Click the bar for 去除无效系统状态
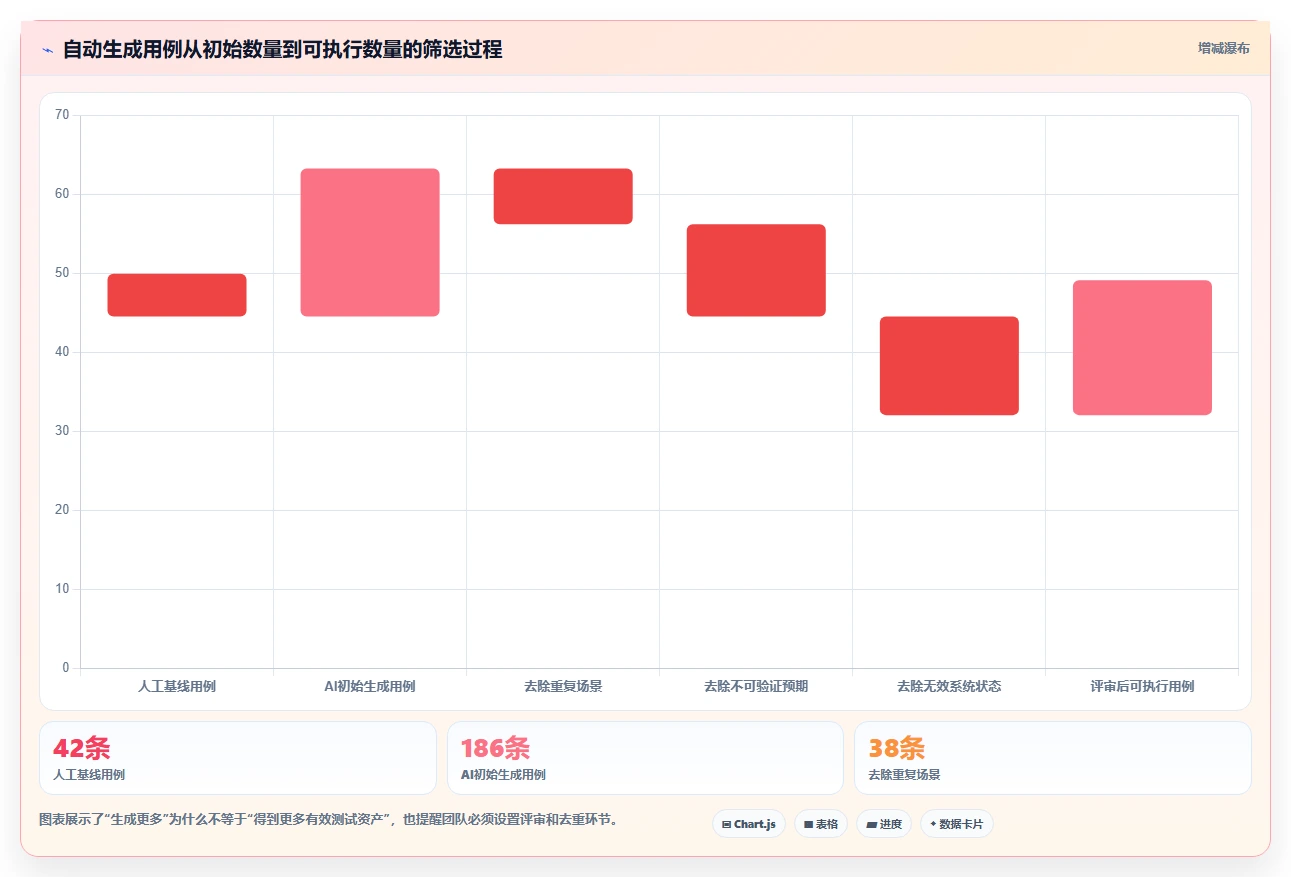1291x877 pixels. click(x=949, y=366)
